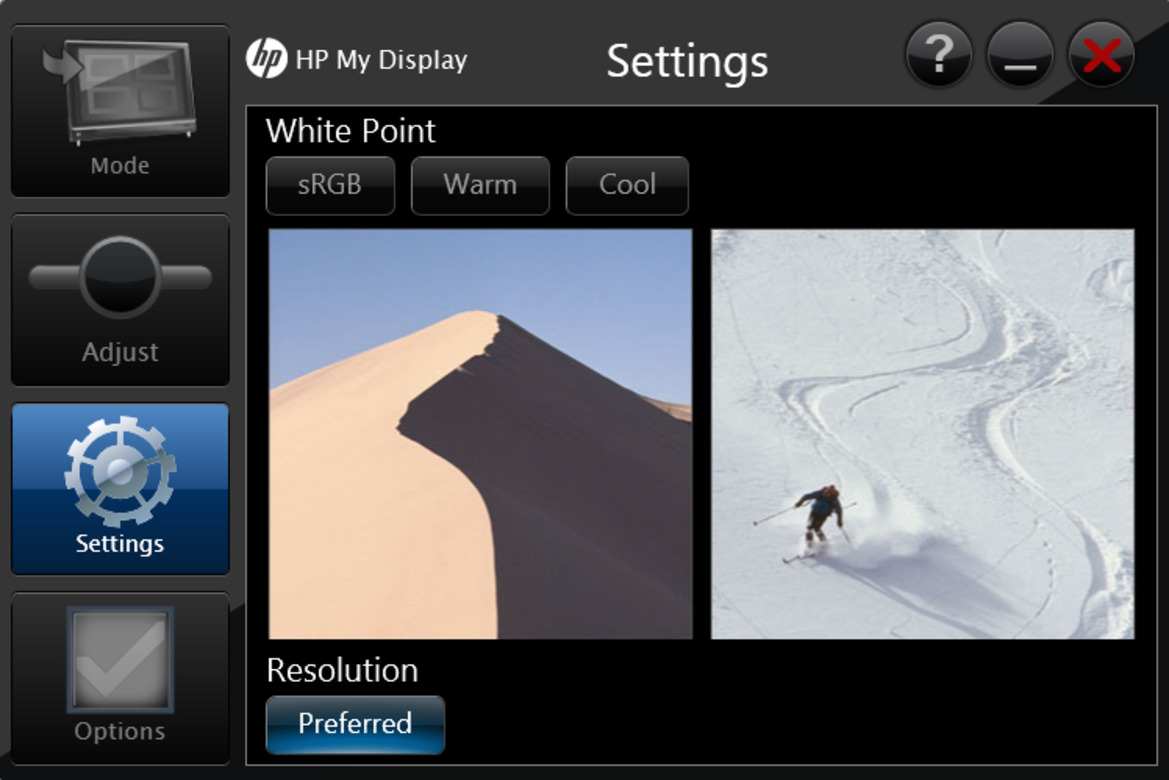Close the window with red X
Screen dimensions: 1169x780
1101,55
